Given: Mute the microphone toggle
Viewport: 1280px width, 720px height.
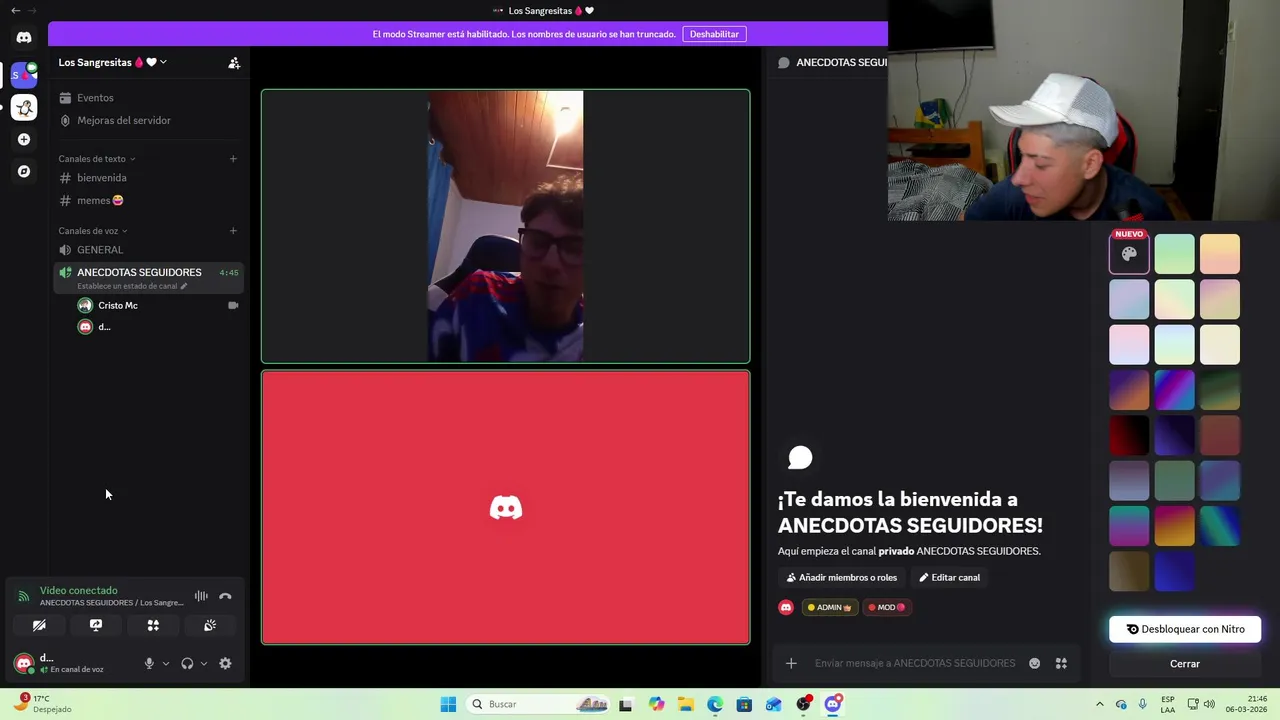Looking at the screenshot, I should pos(149,663).
